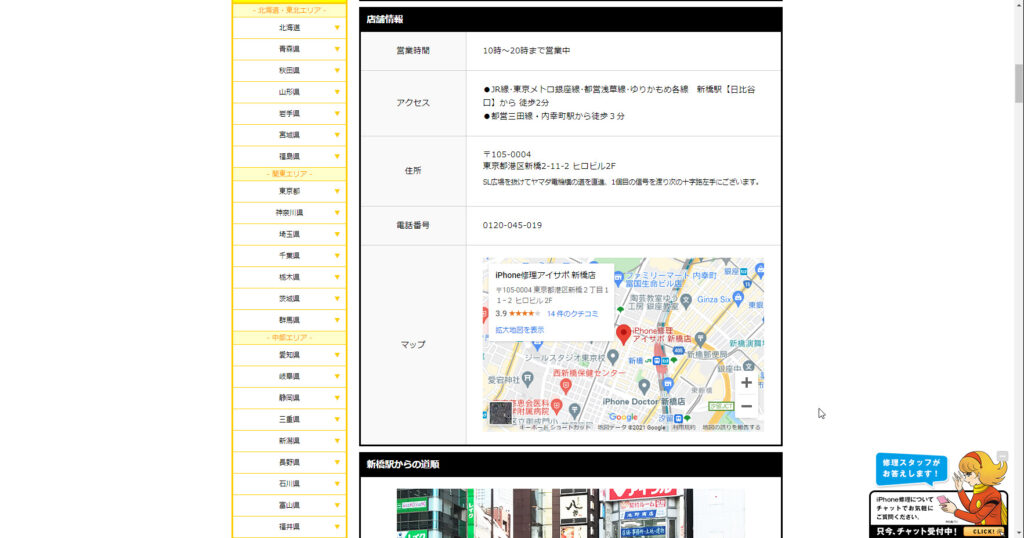Expand the 秋田県 prefecture row
1024x538 pixels.
(289, 71)
